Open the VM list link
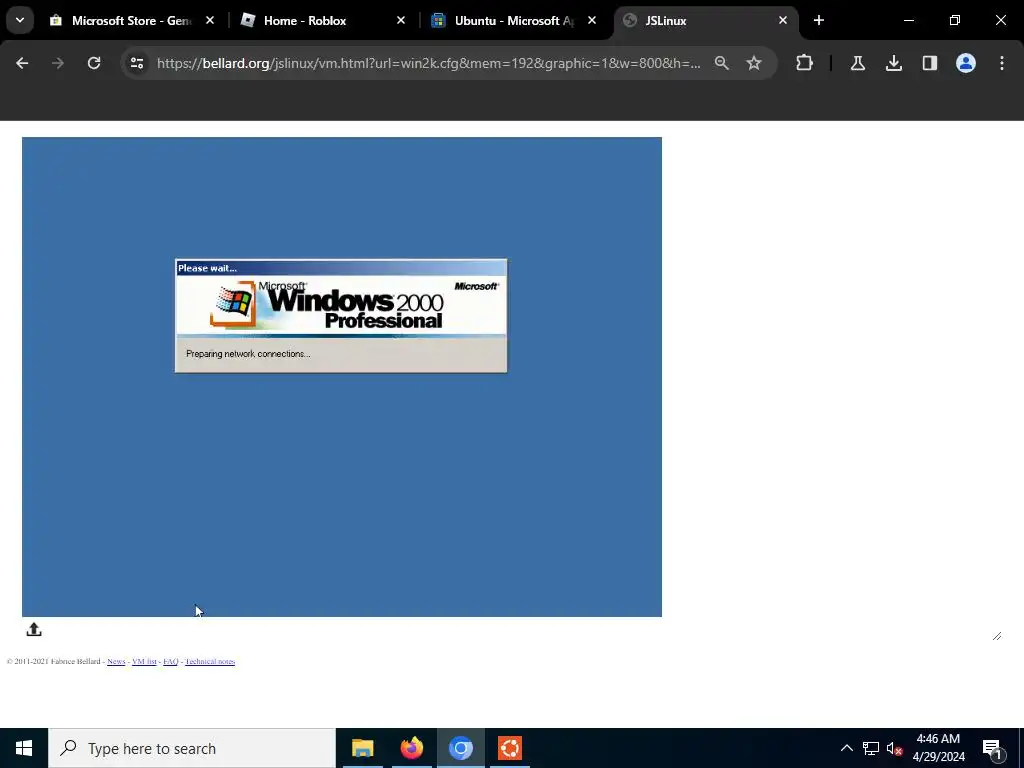Viewport: 1024px width, 768px height. coord(144,662)
